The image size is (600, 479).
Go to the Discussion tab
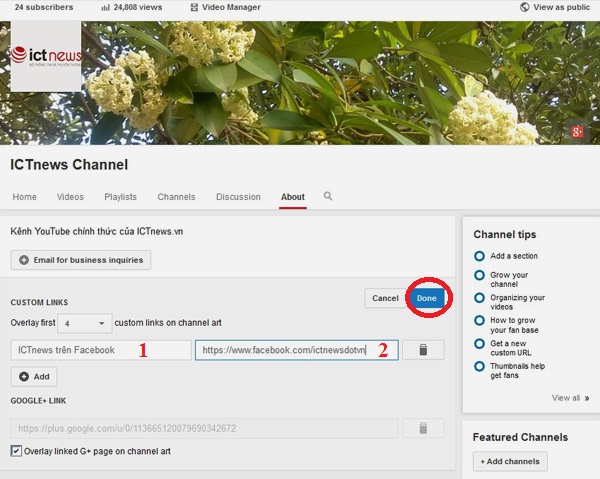[x=238, y=197]
